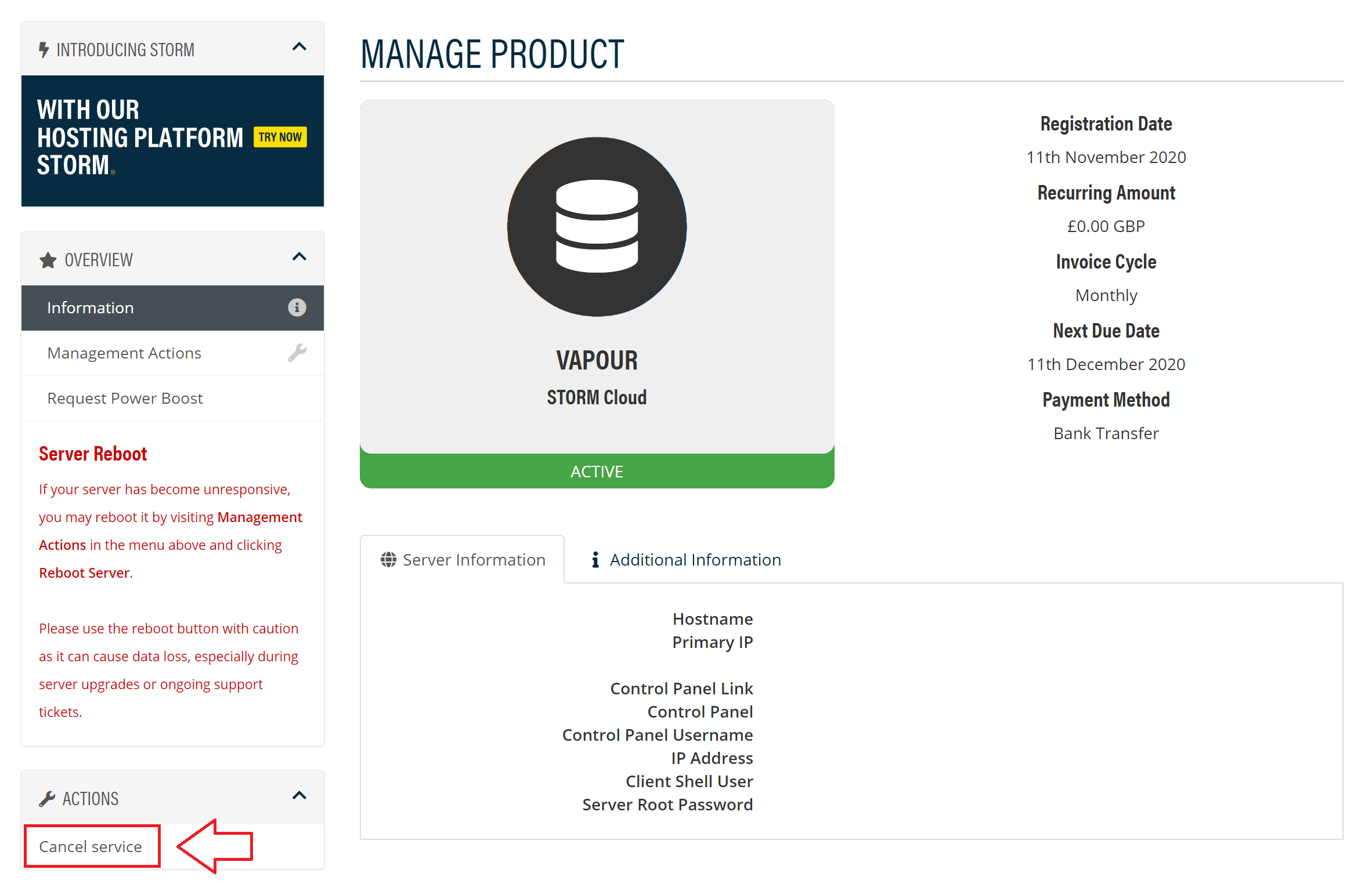The image size is (1372, 891).
Task: Collapse the Introducing Storm panel
Action: [299, 47]
